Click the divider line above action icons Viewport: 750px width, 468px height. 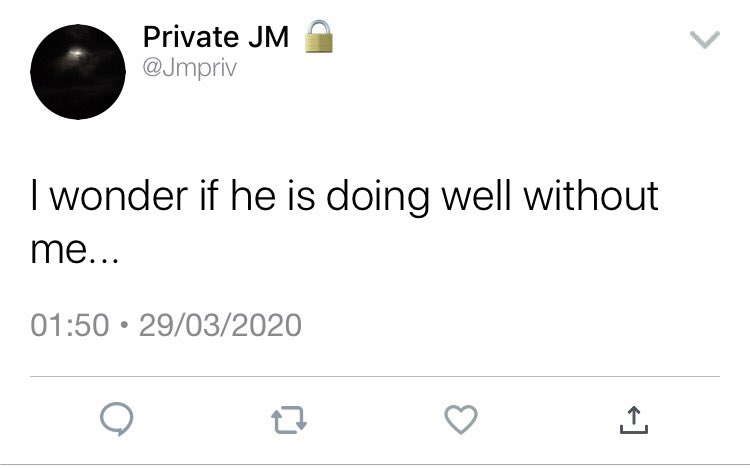pyautogui.click(x=375, y=377)
